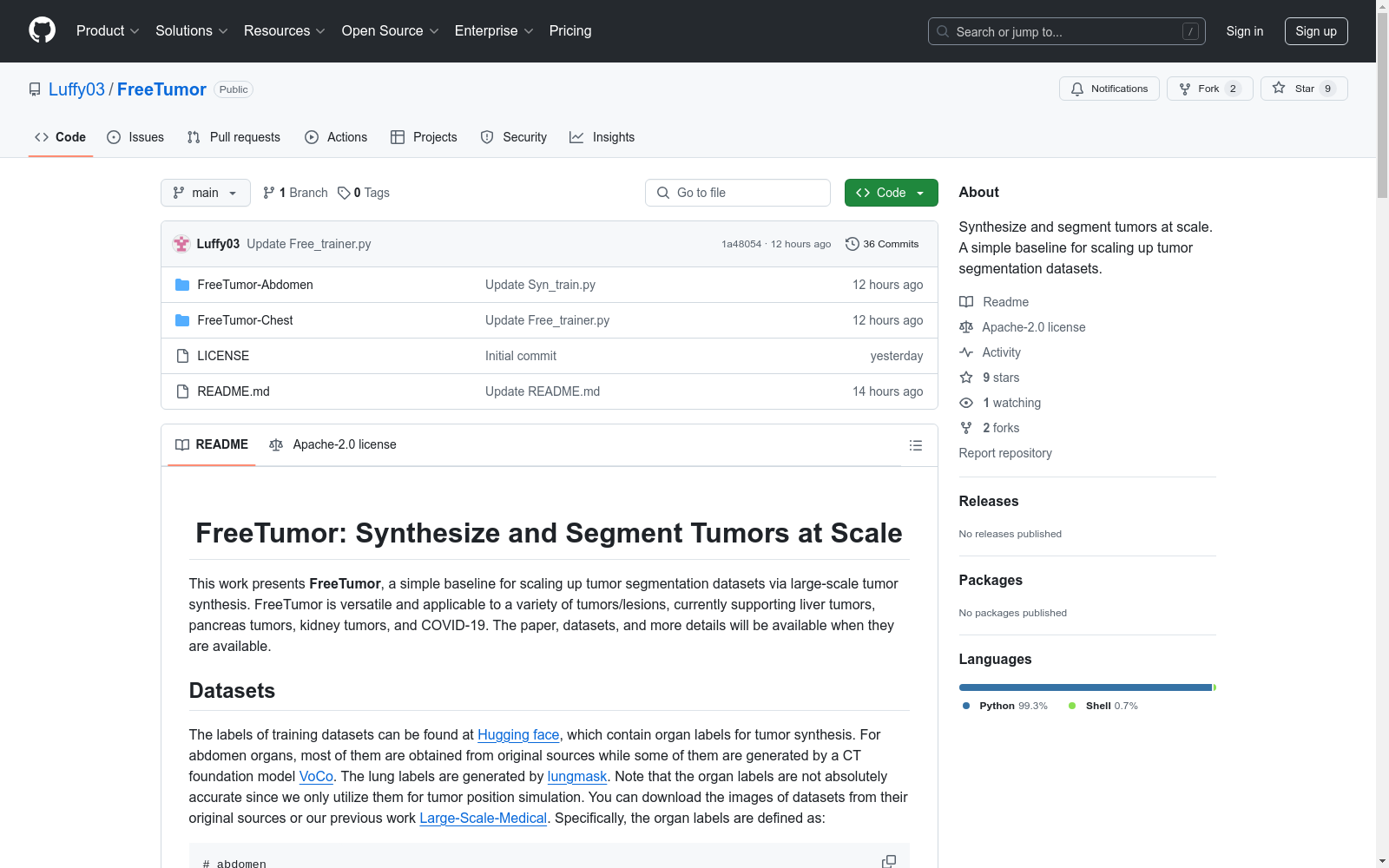
Task: Expand the Solutions menu
Action: tap(192, 31)
